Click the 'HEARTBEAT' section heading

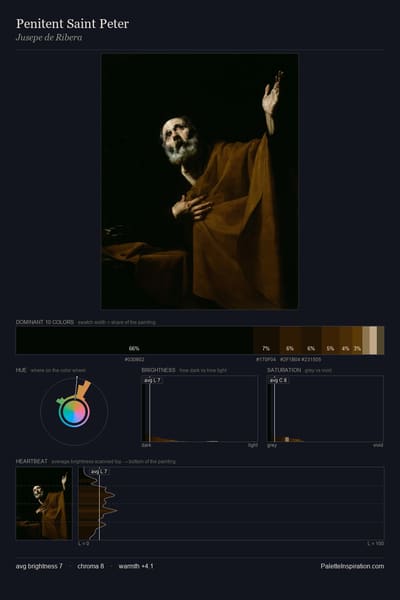[32, 461]
